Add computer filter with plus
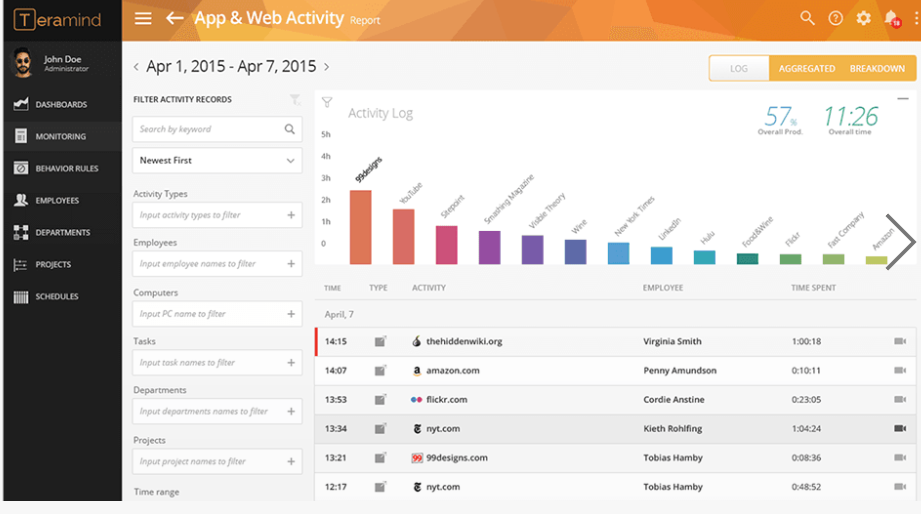Screen dimensions: 921x514 click(291, 314)
